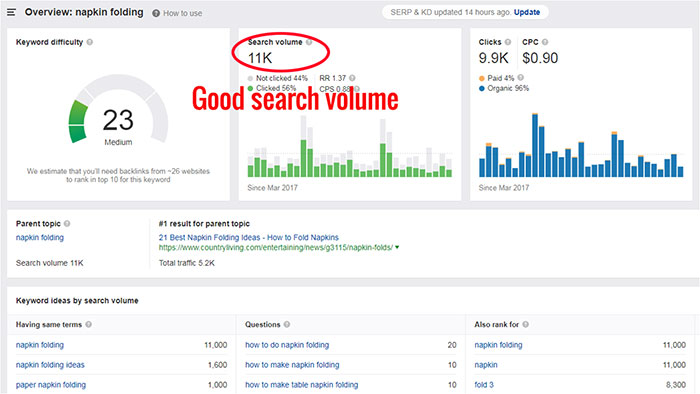700x394 pixels.
Task: Click the Parent topic info icon
Action: [67, 224]
